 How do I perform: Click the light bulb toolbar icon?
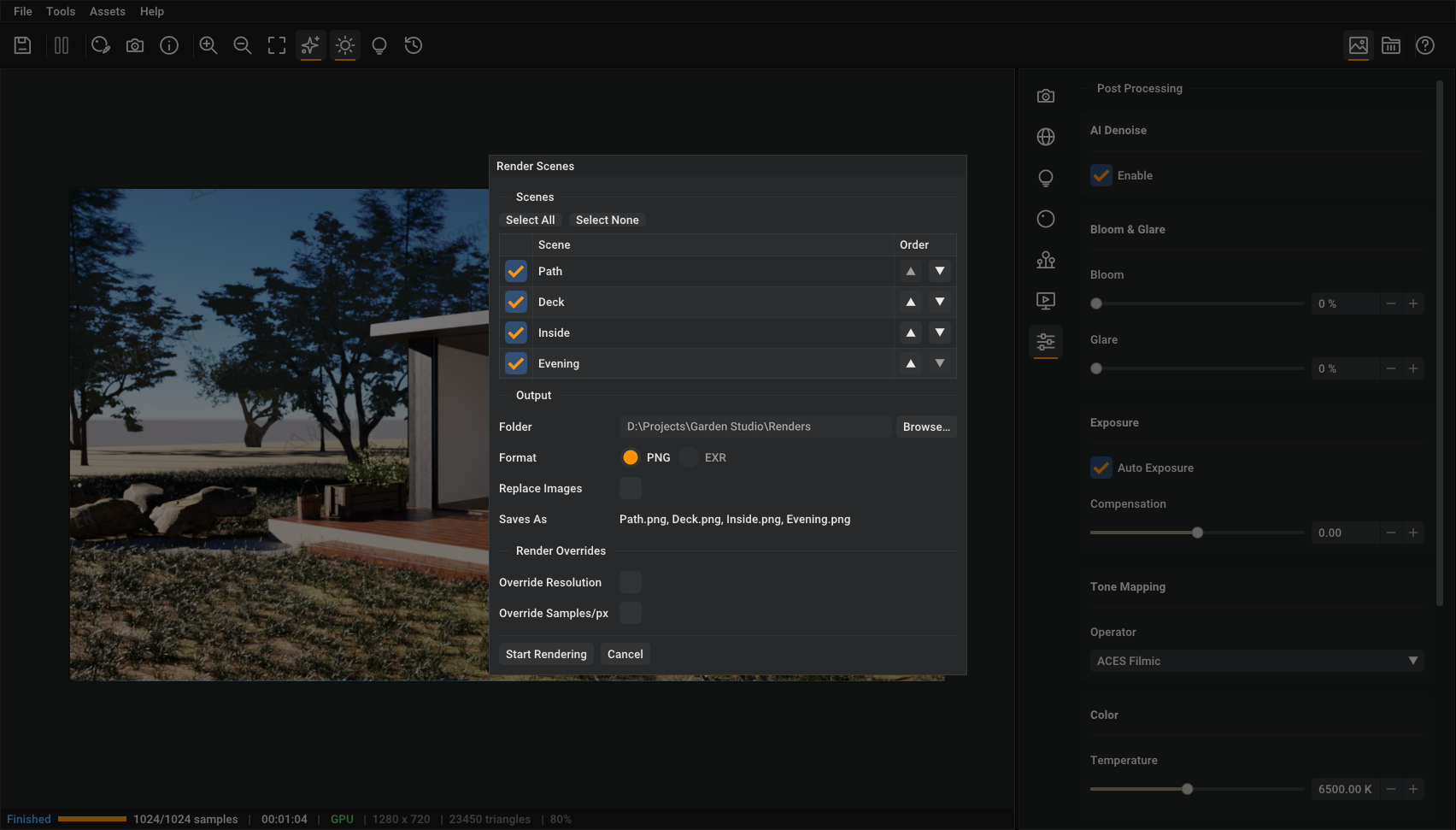[379, 45]
